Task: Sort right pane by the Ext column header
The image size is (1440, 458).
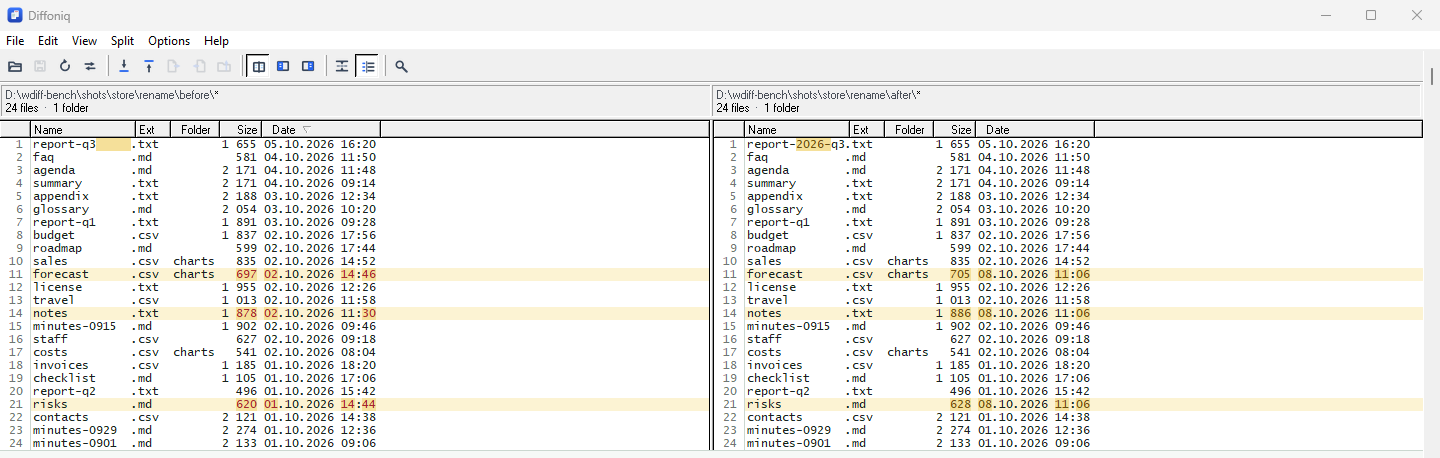Action: pyautogui.click(x=867, y=129)
